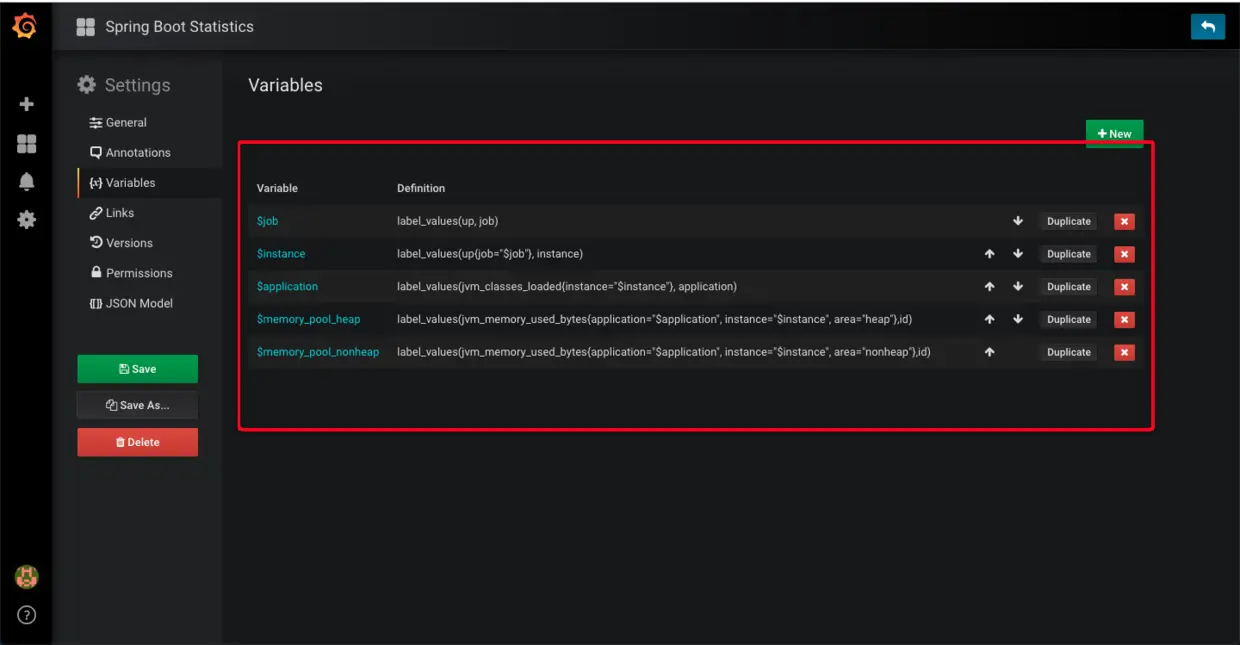The width and height of the screenshot is (1240, 645).
Task: Click the red Delete dashboard button
Action: pyautogui.click(x=138, y=442)
